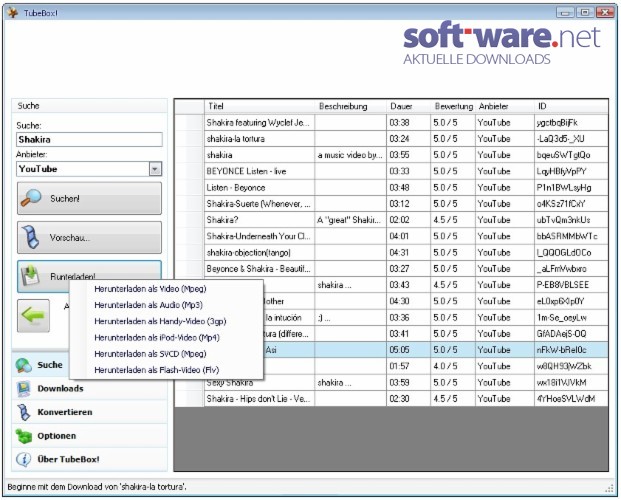Sort by the Anbieter column header
This screenshot has height=500, width=621.
click(505, 106)
